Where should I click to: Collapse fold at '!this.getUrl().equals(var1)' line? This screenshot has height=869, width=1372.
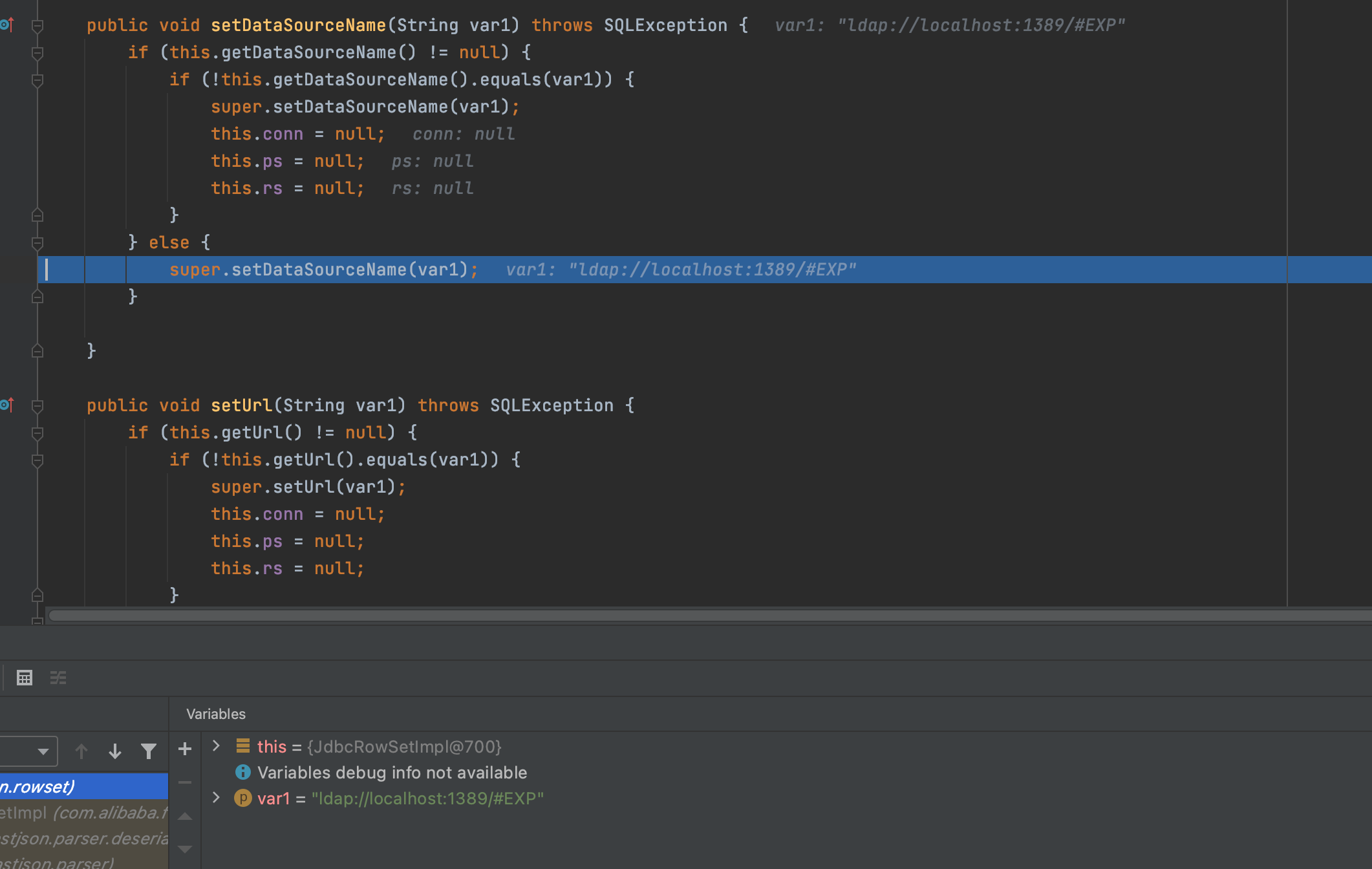click(38, 460)
